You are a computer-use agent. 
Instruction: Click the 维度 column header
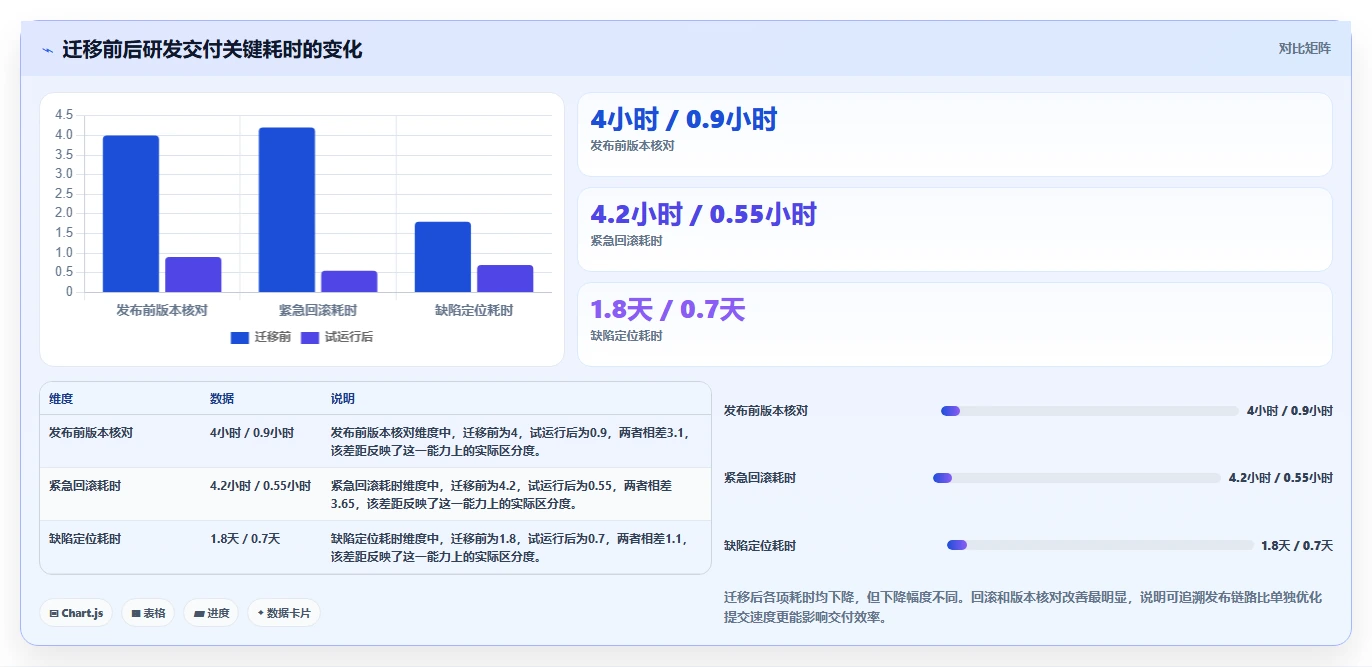61,398
